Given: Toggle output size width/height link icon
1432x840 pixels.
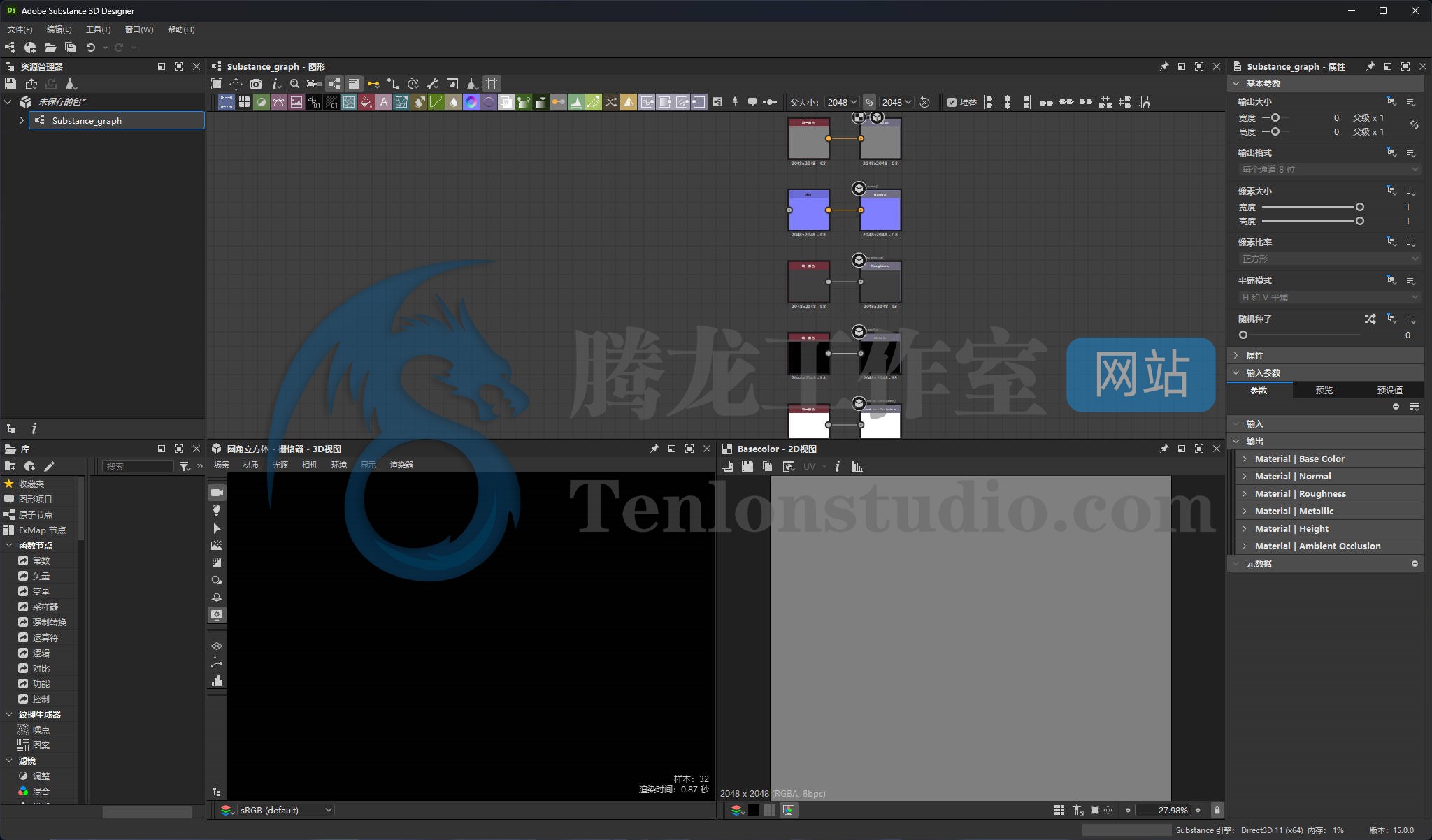Looking at the screenshot, I should pos(1415,124).
